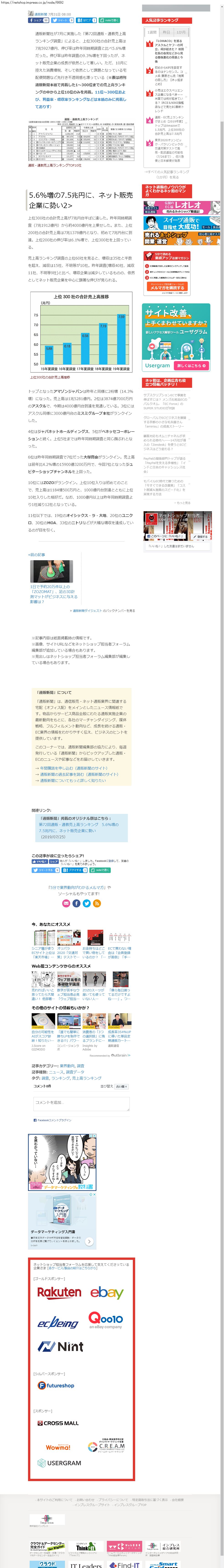
Task: Select the 1週間 ranking tab
Action: click(152, 32)
